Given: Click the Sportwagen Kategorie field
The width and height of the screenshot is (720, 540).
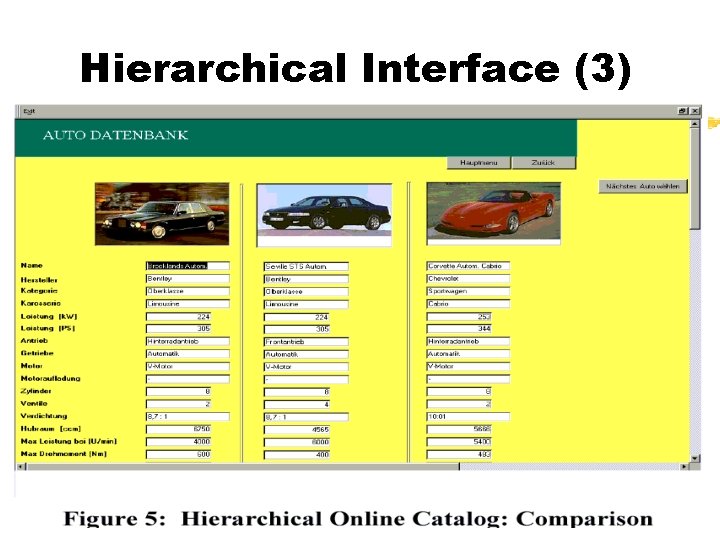Looking at the screenshot, I should 468,291.
